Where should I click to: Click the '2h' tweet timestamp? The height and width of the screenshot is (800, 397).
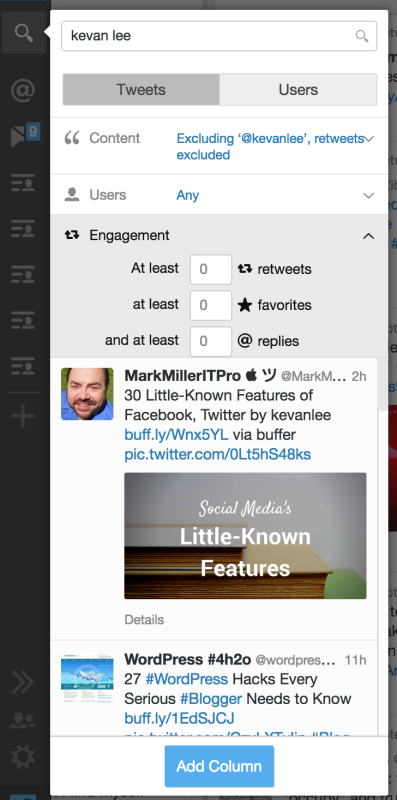359,377
